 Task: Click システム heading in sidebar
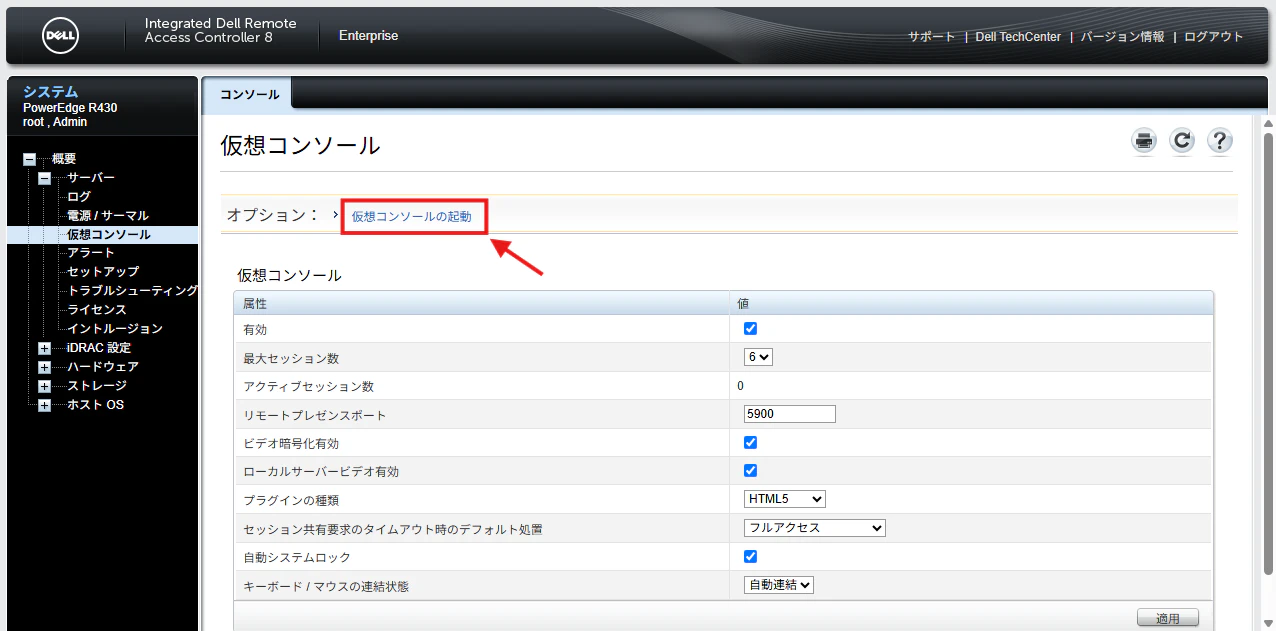click(x=50, y=92)
